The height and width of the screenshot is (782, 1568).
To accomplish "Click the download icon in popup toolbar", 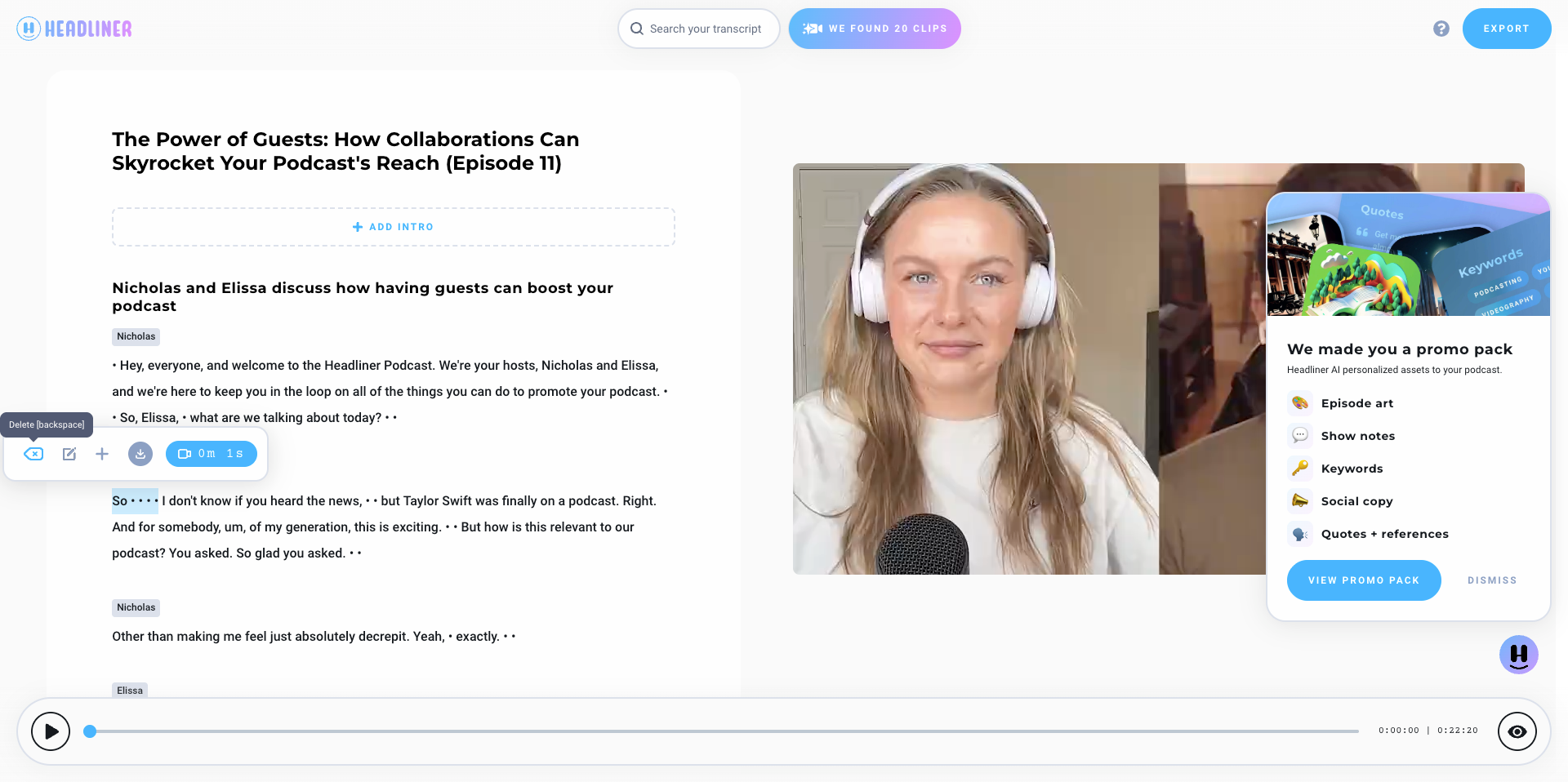I will coord(140,454).
